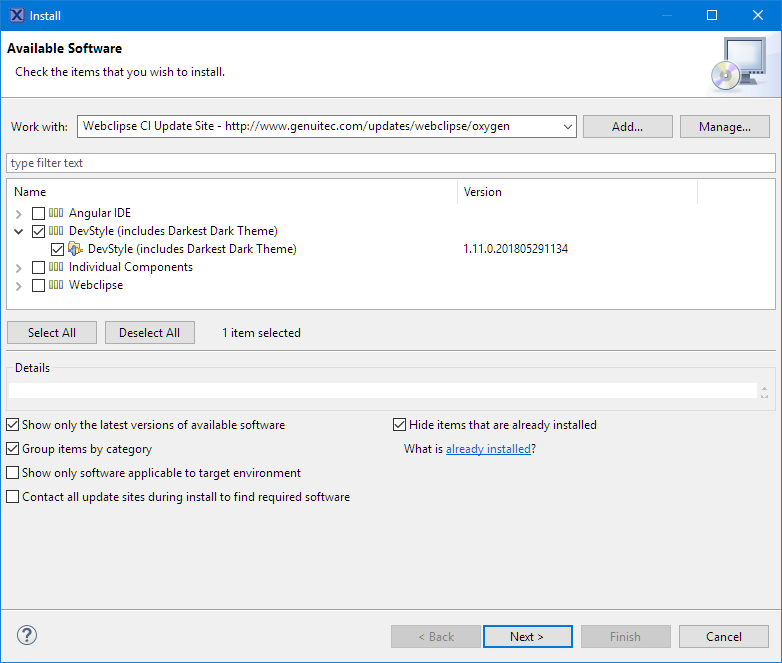Uncheck Group items by category
This screenshot has width=782, height=663.
pos(13,449)
